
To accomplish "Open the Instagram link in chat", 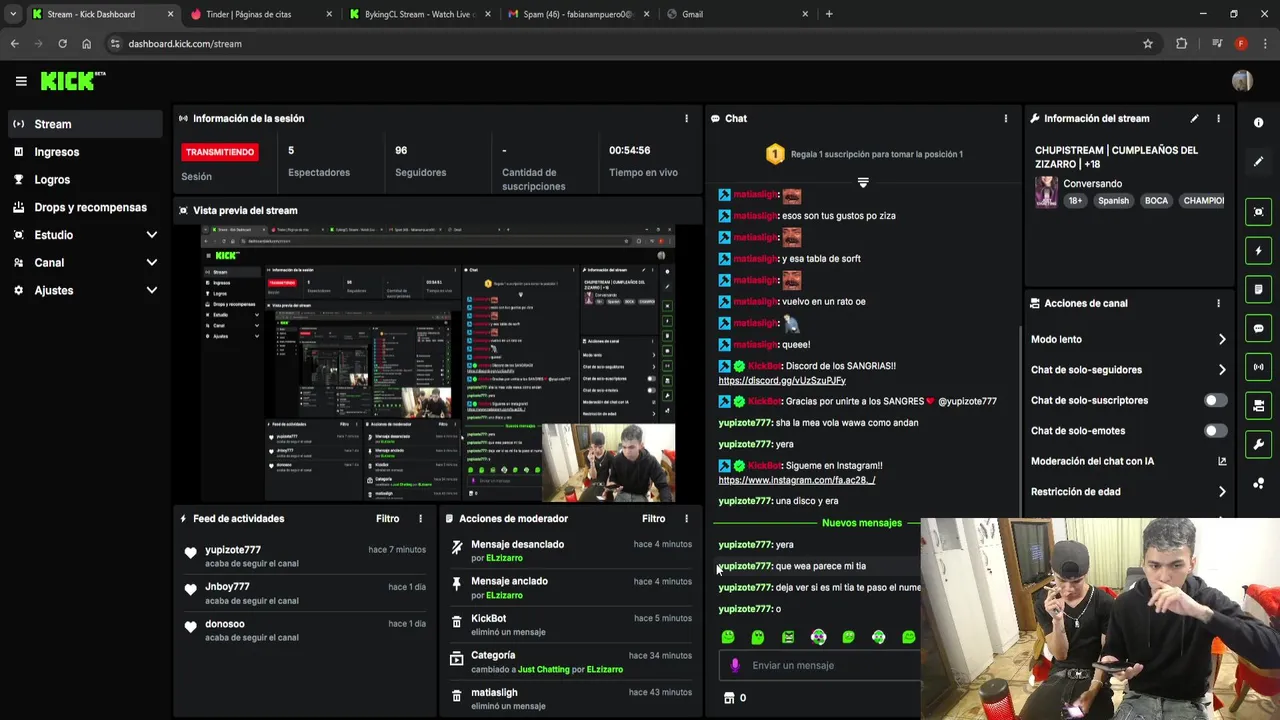I will 797,480.
